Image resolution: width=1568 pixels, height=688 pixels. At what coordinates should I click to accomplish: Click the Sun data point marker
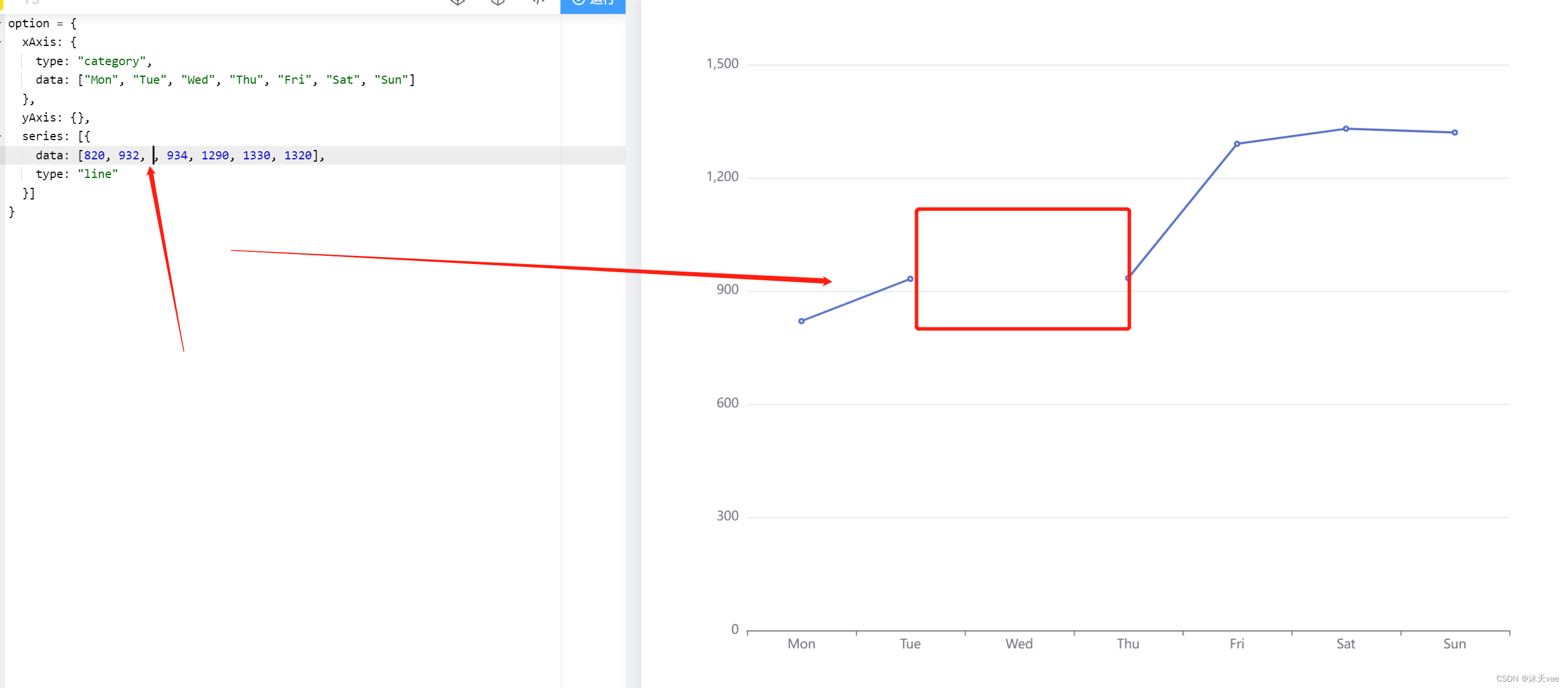(1454, 132)
